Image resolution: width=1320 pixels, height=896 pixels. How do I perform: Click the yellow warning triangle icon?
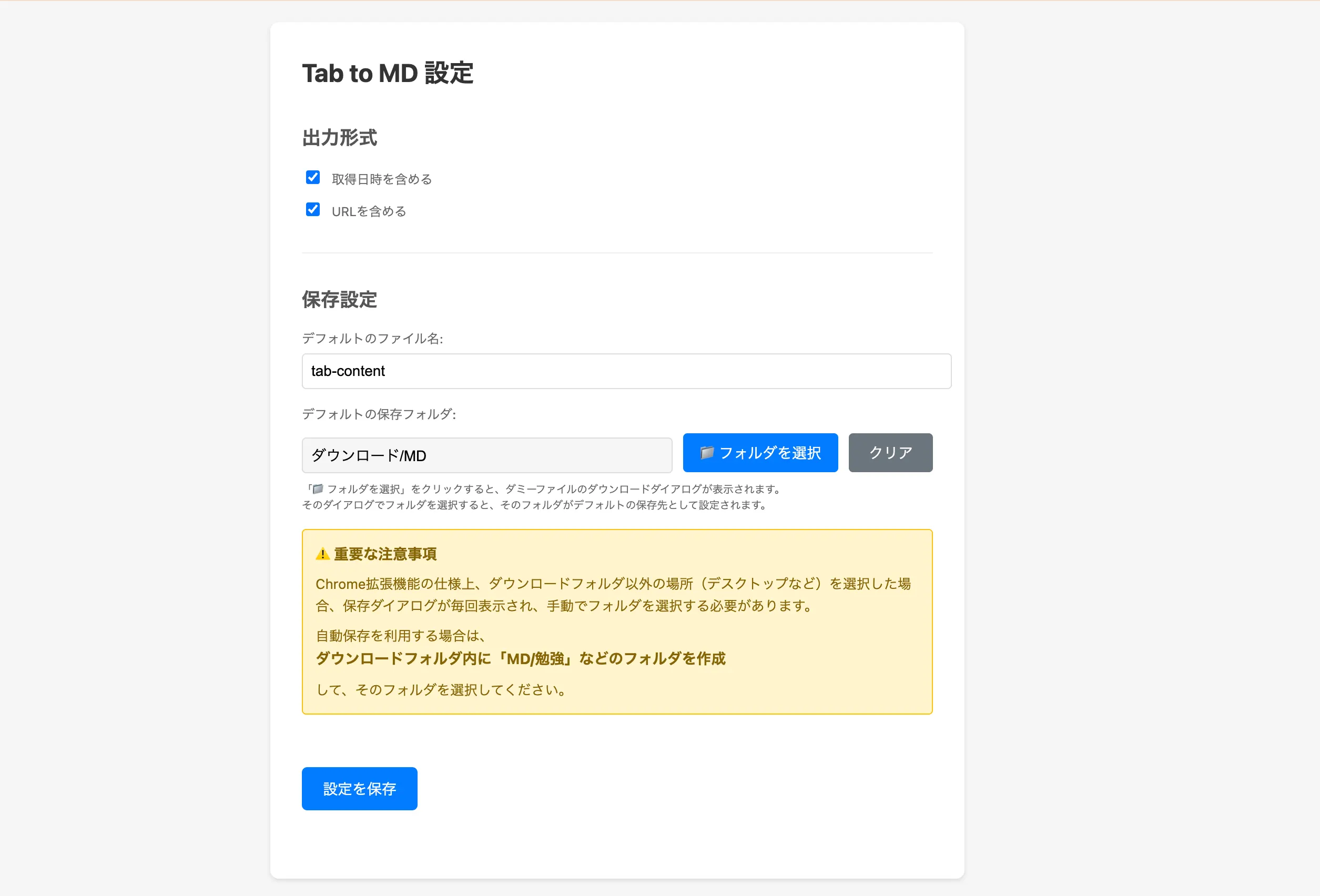point(322,554)
